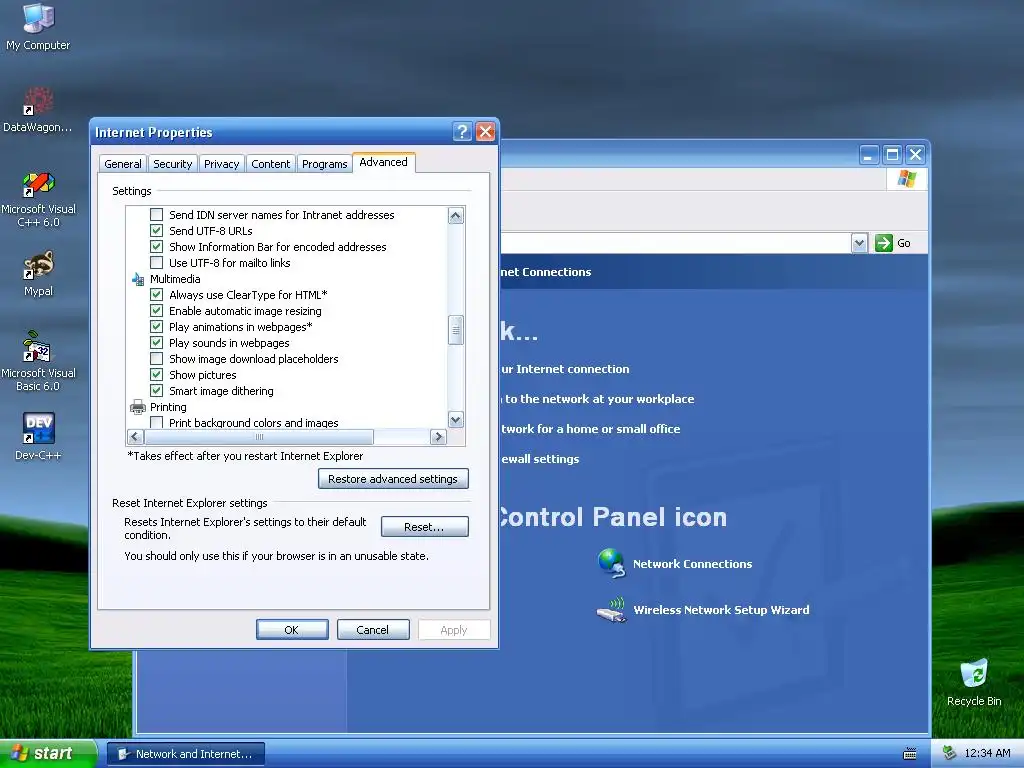Uncheck Send UTF-8 URLs
The image size is (1024, 768).
pos(156,231)
